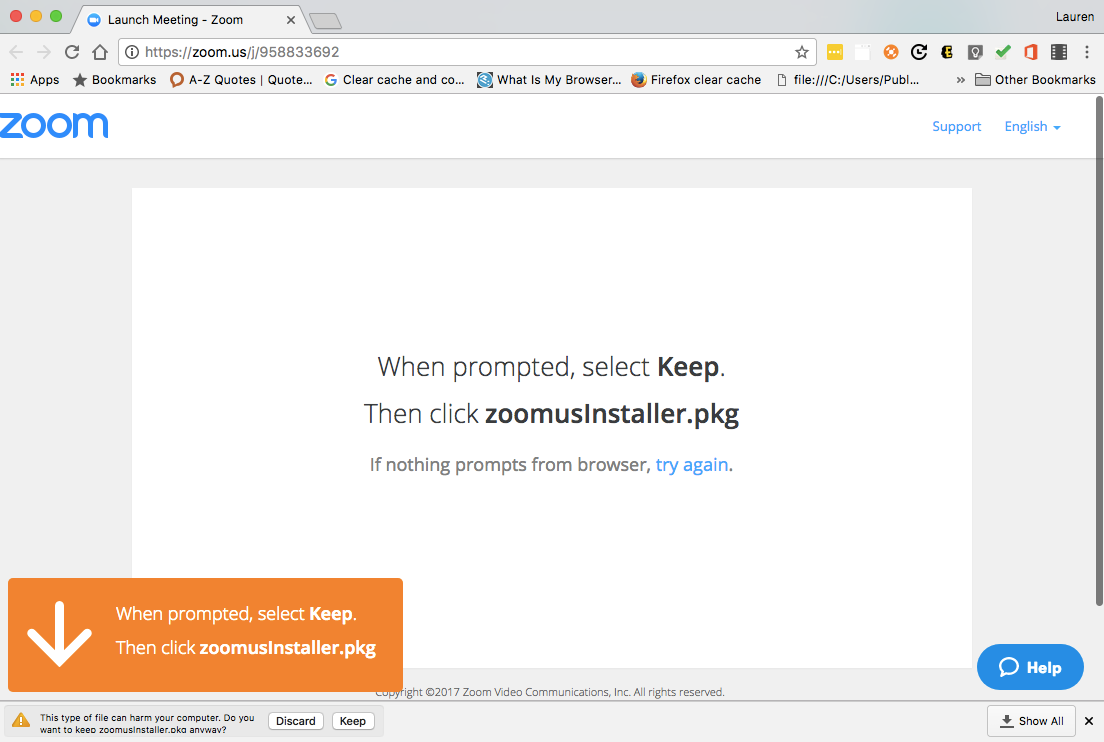Expand the English language dropdown

[x=1032, y=126]
